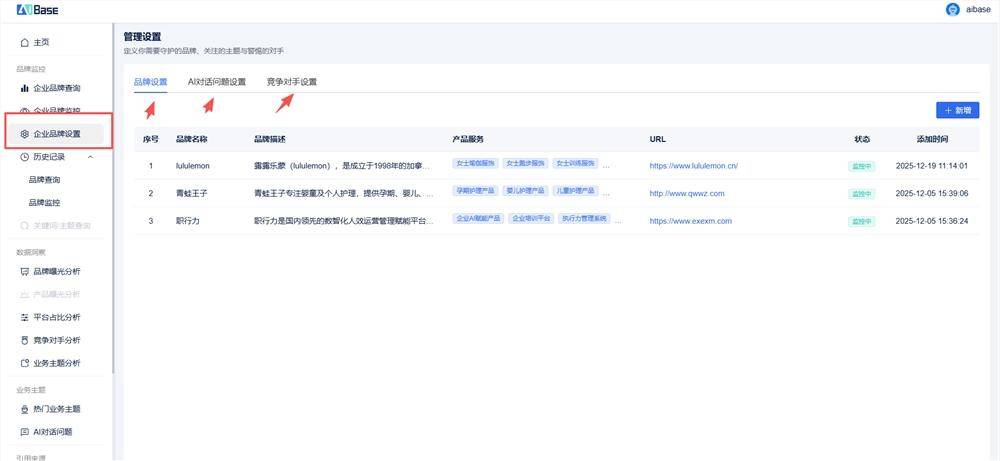
Task: Click the 添加时间 column header
Action: [932, 139]
